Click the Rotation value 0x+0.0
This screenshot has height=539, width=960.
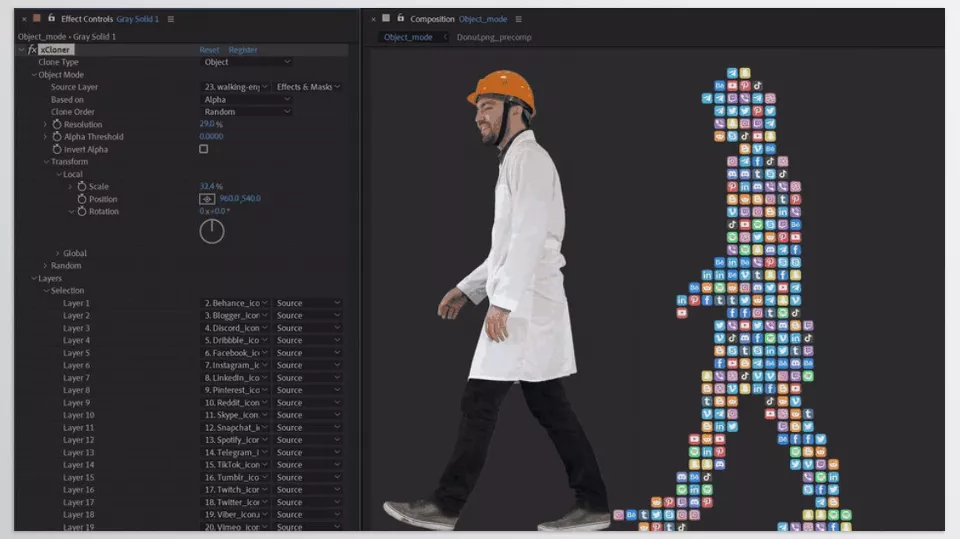pos(214,211)
